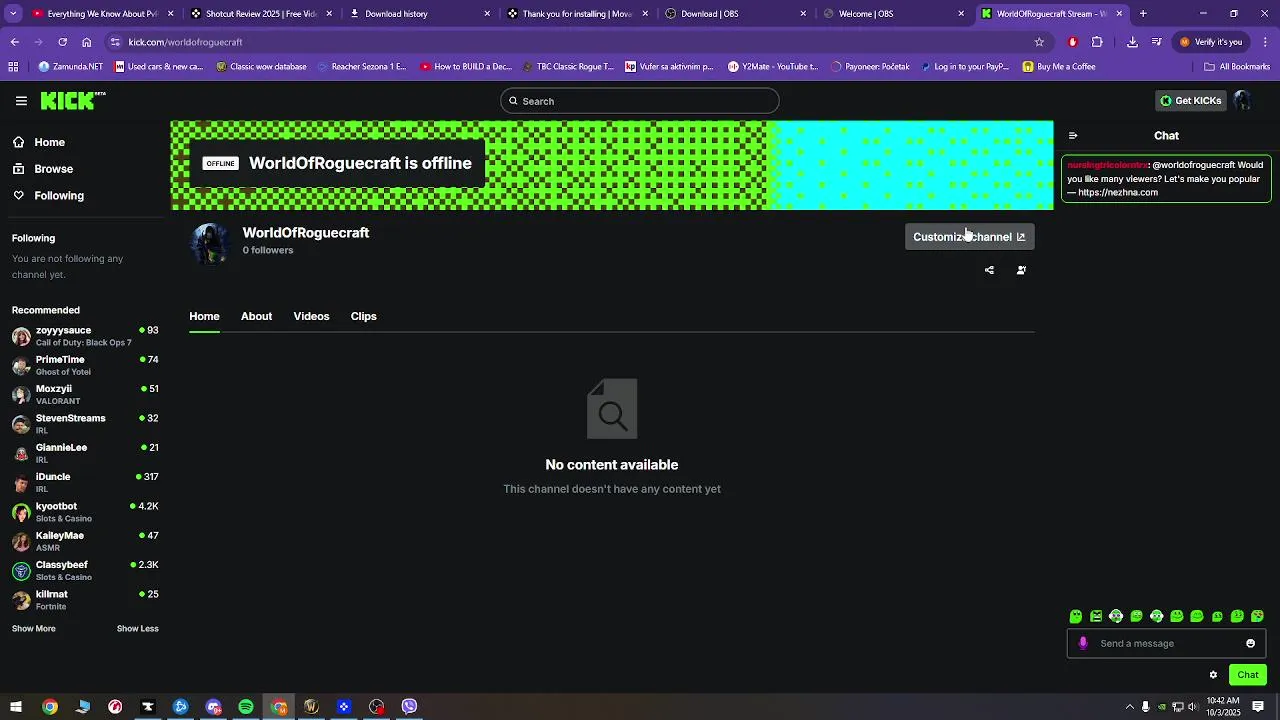Open Chrome apps grid in bookmarks bar

[13, 67]
